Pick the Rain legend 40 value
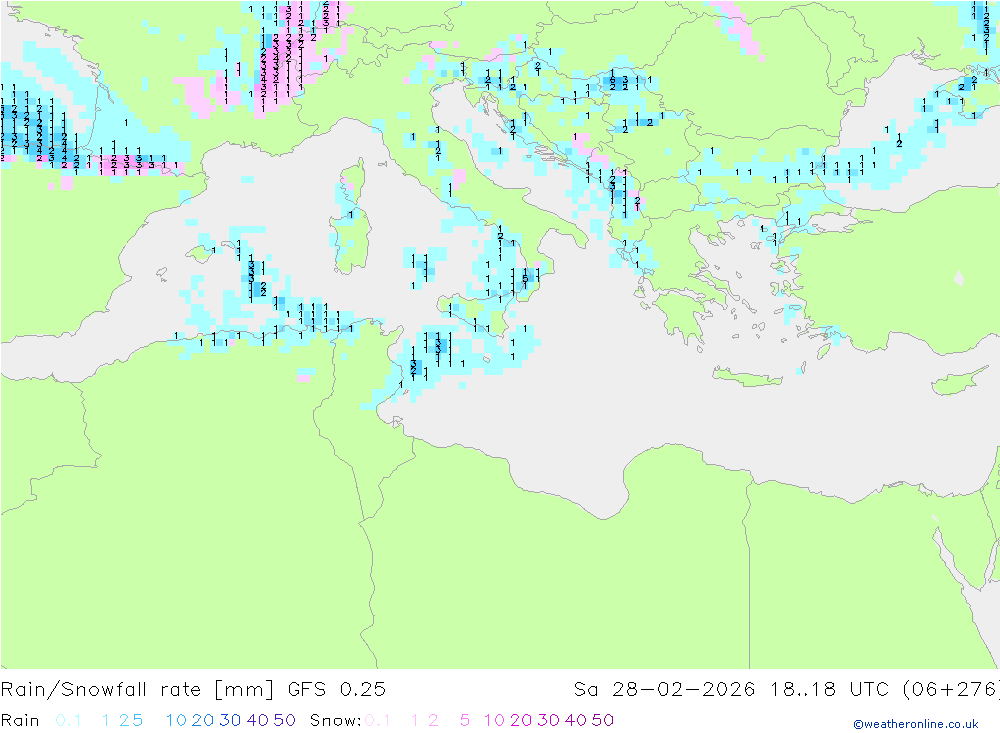The width and height of the screenshot is (1000, 733). point(258,720)
